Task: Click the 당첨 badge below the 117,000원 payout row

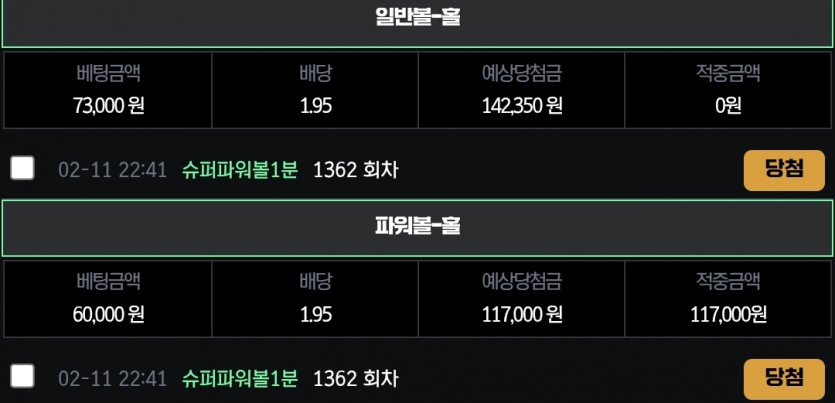Action: point(784,379)
